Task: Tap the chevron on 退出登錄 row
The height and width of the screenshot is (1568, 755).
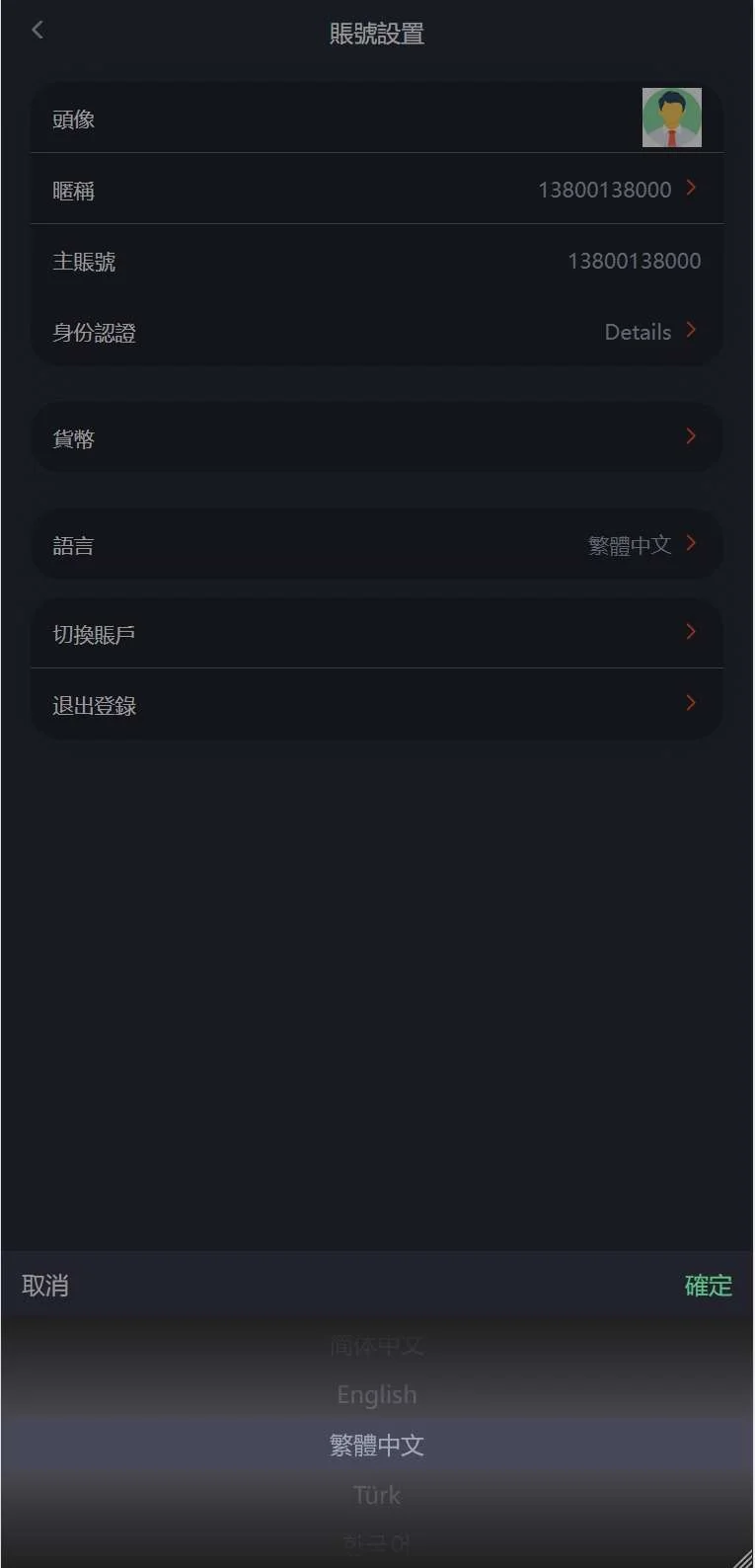Action: (691, 703)
